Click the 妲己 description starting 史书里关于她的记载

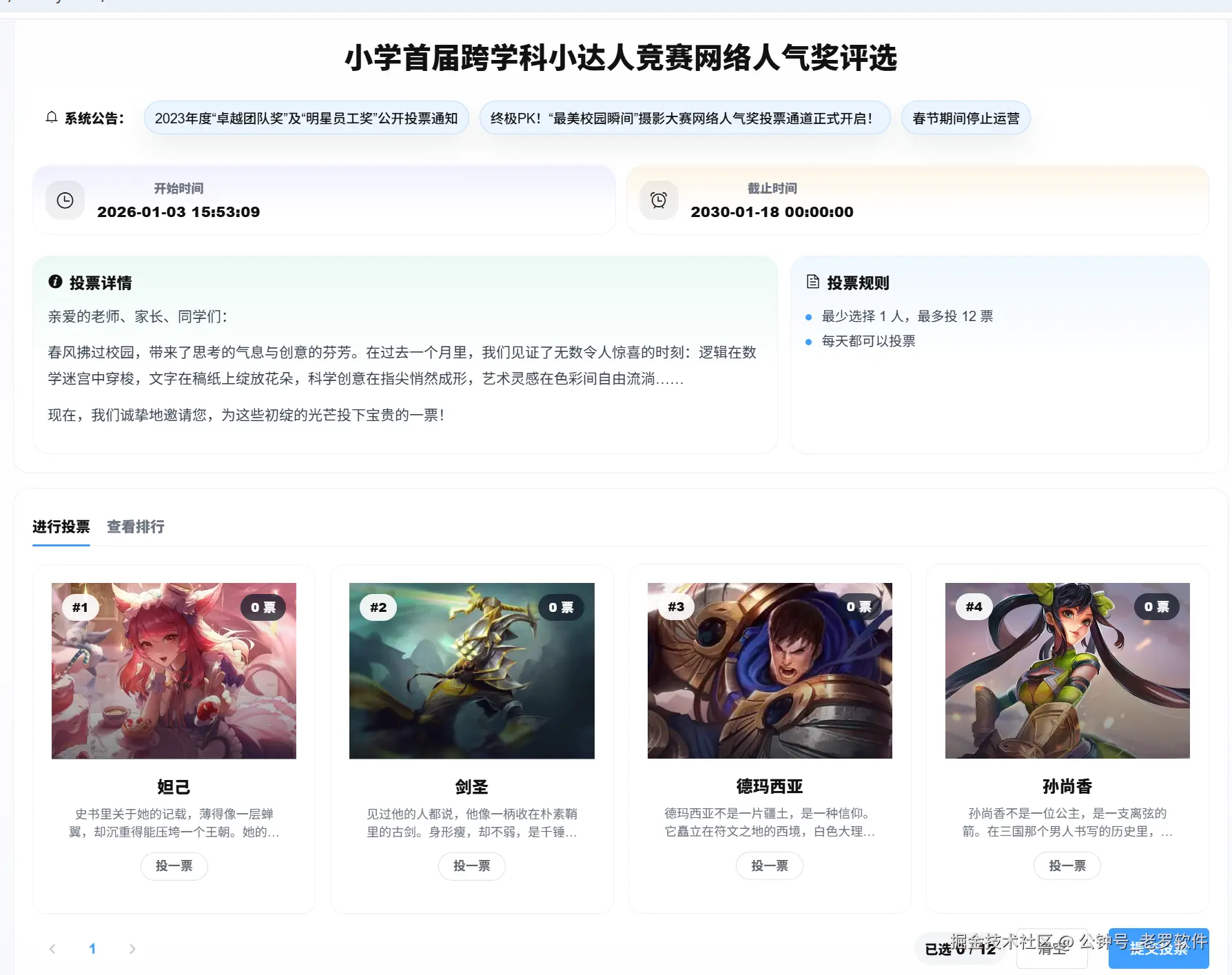174,823
